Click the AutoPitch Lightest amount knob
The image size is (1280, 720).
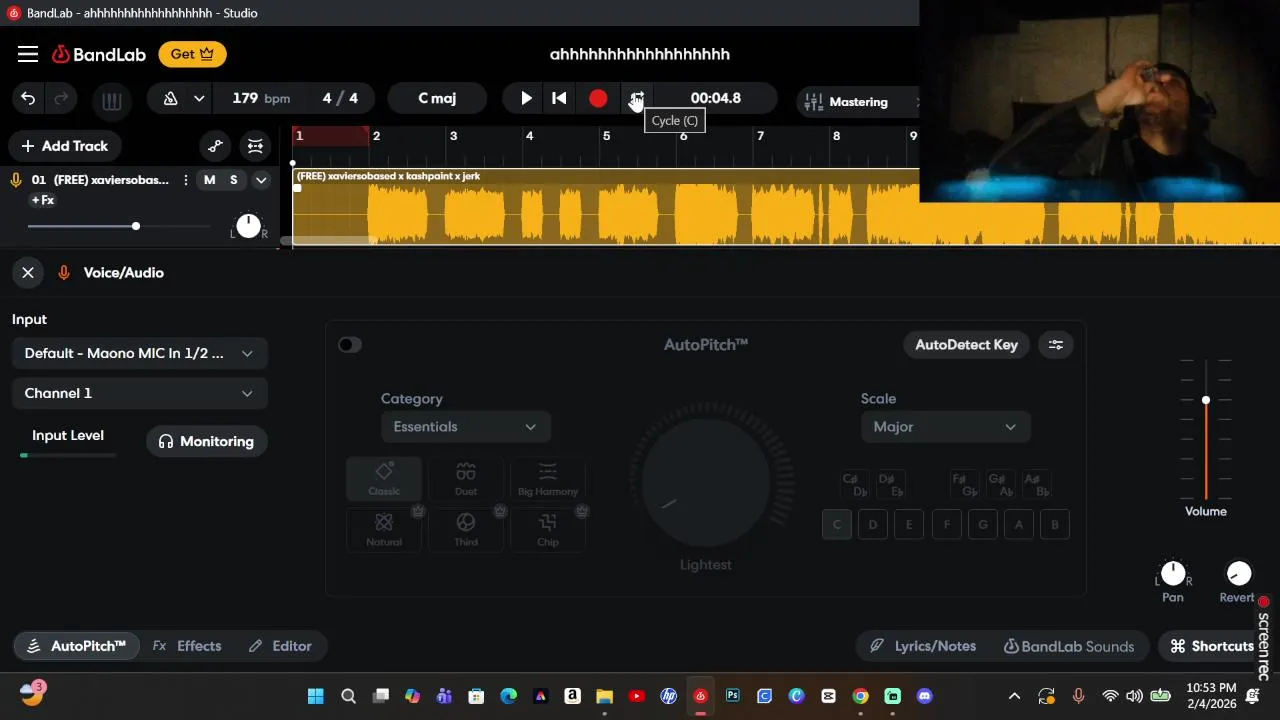(x=706, y=482)
